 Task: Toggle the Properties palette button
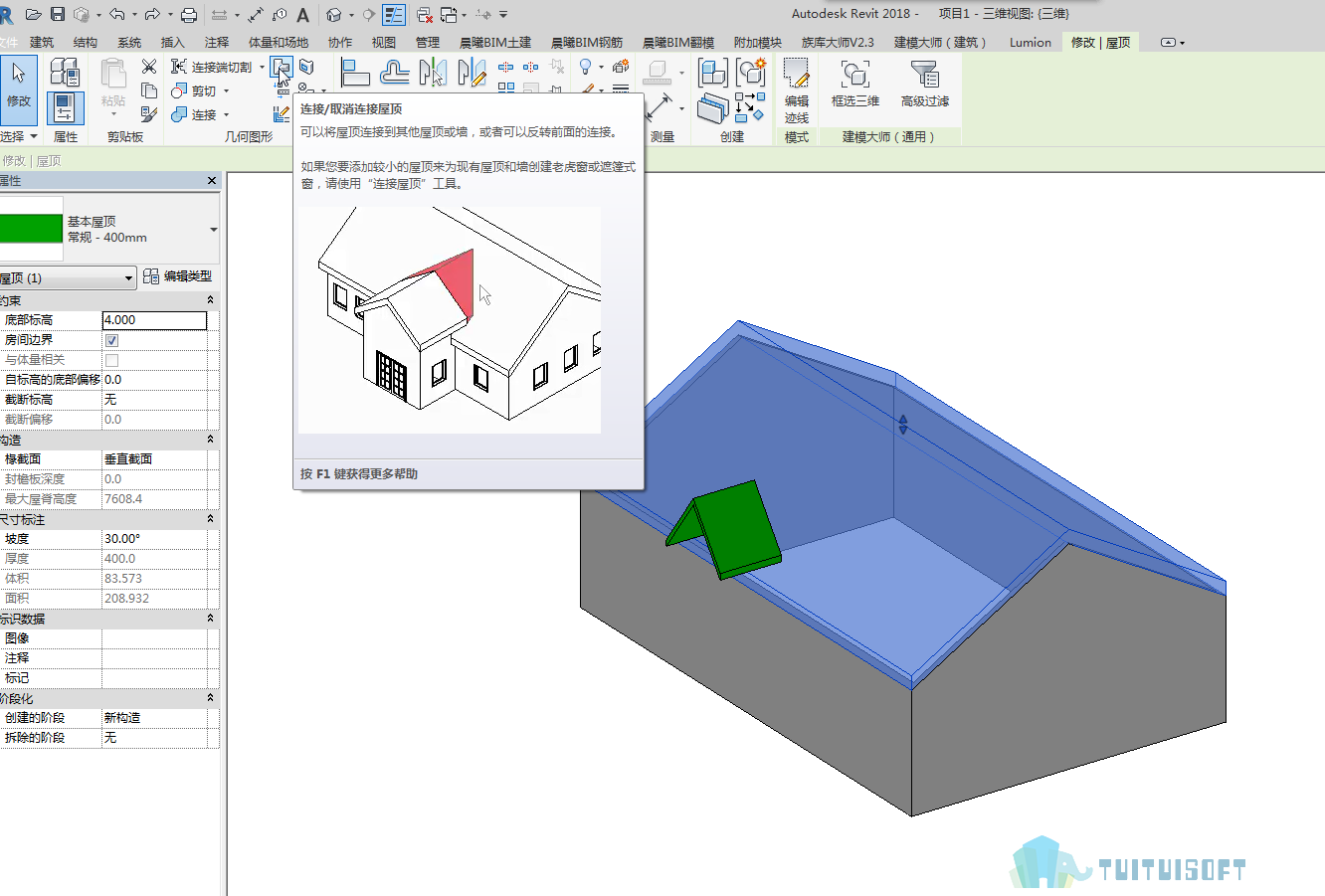(x=66, y=107)
